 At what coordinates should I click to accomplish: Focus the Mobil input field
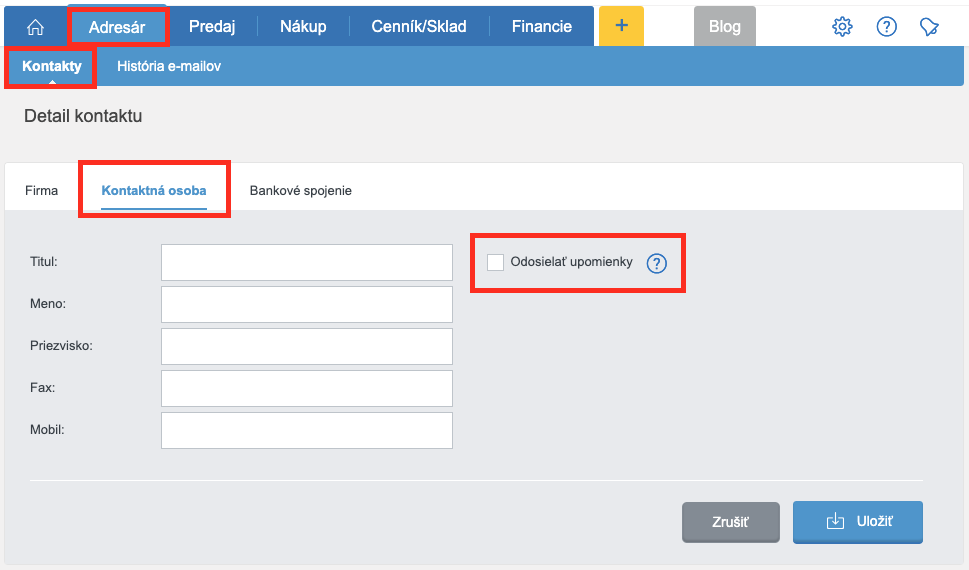click(306, 430)
